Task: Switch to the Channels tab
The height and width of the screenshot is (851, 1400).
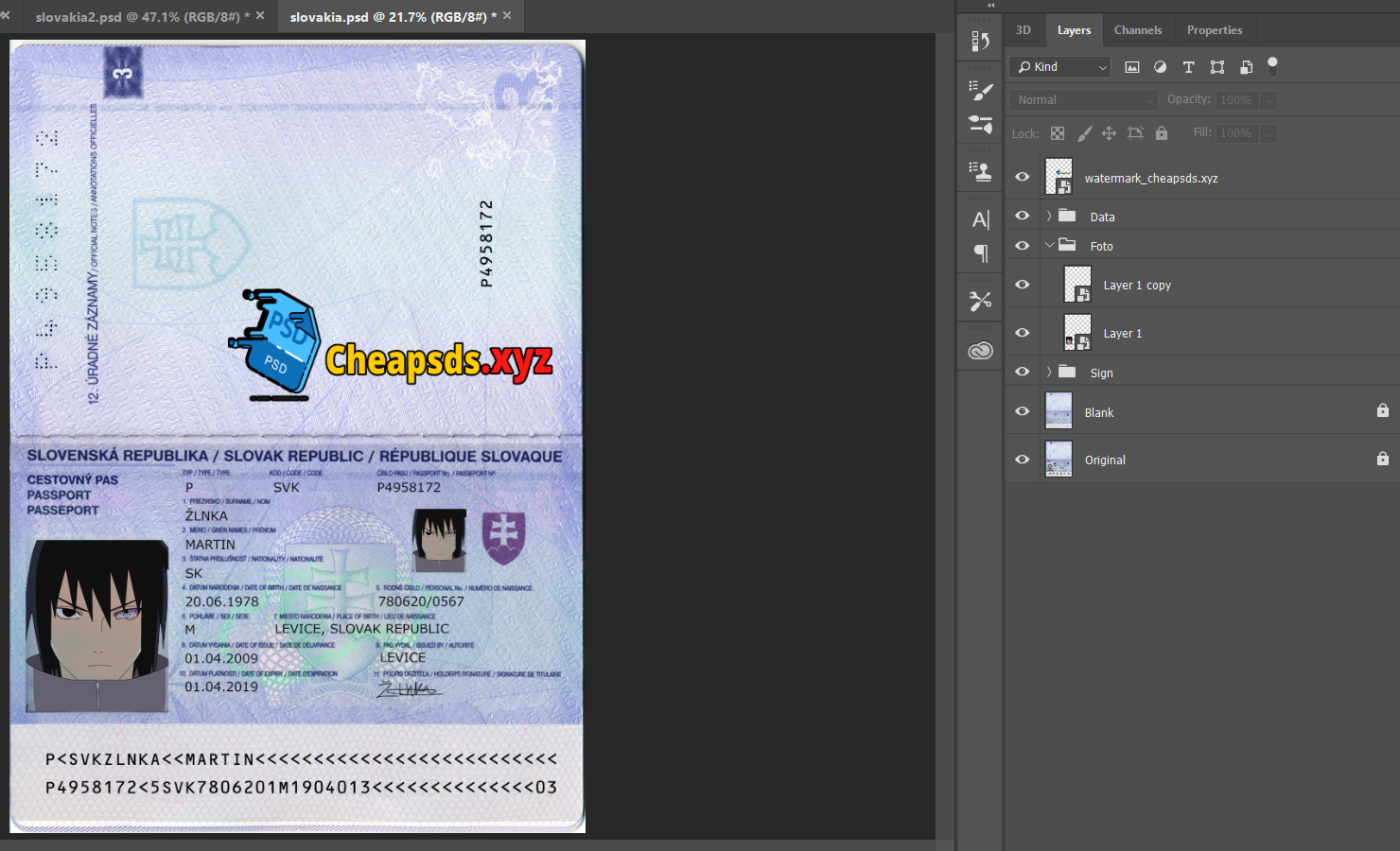Action: pyautogui.click(x=1137, y=30)
